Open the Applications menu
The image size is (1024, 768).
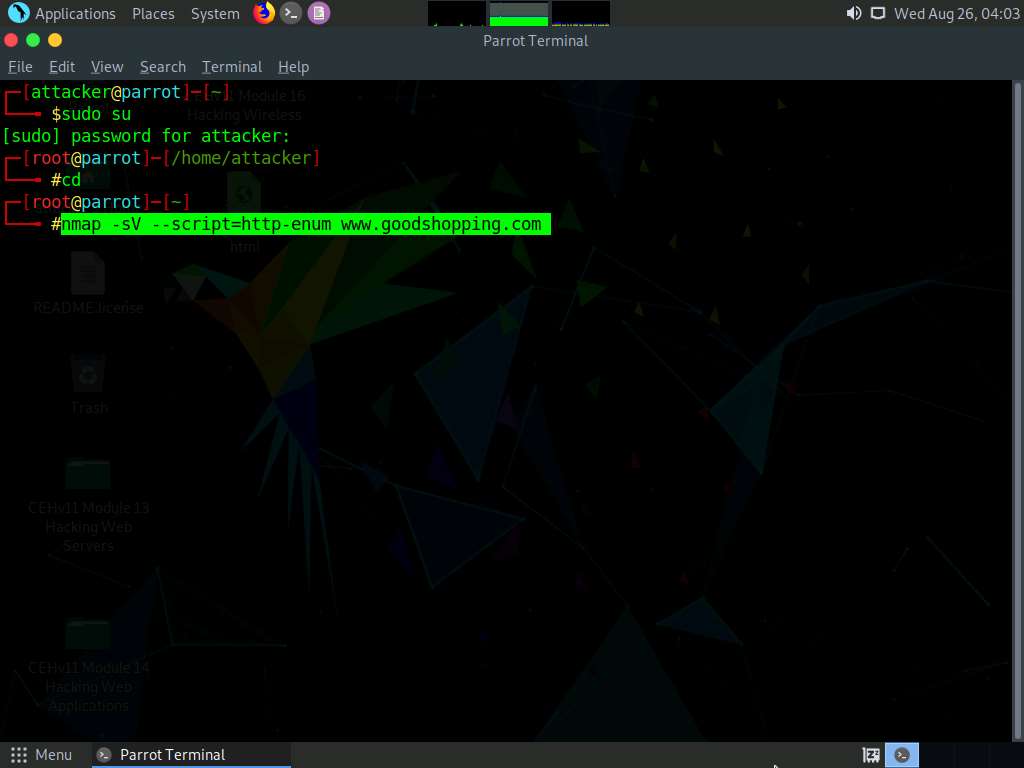75,14
